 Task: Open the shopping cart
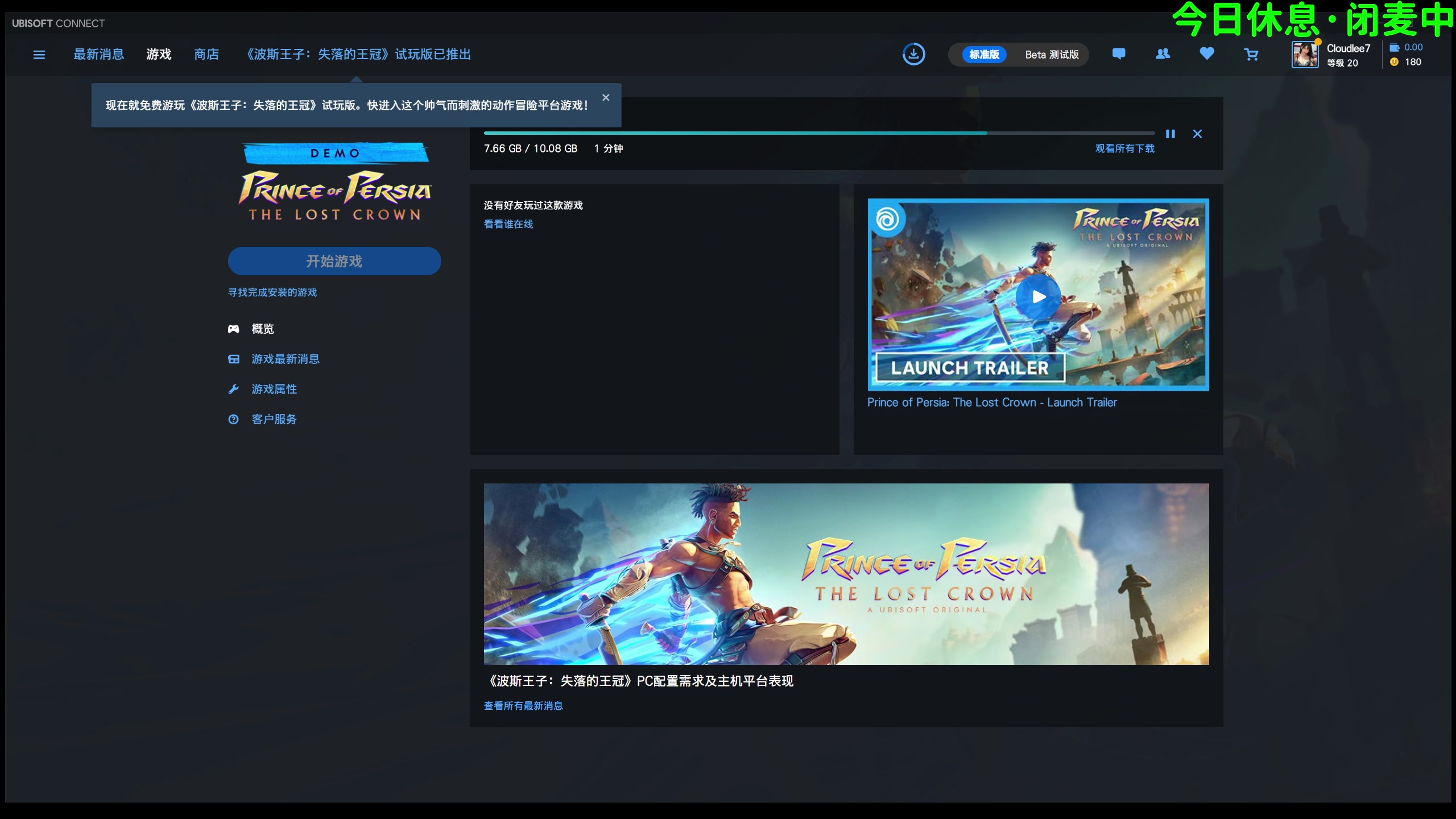[x=1251, y=55]
